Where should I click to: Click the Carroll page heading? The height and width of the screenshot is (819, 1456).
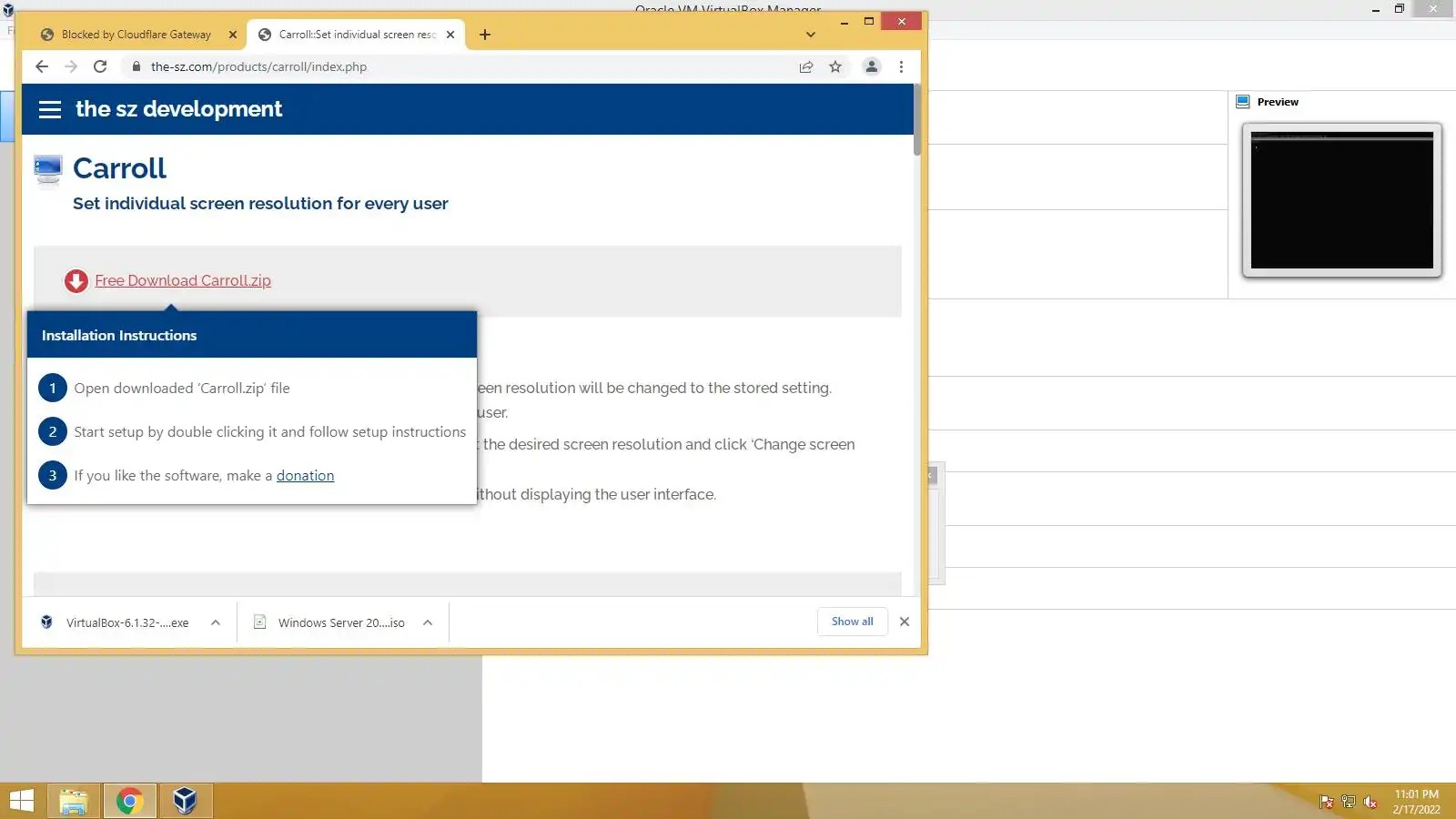click(x=120, y=168)
